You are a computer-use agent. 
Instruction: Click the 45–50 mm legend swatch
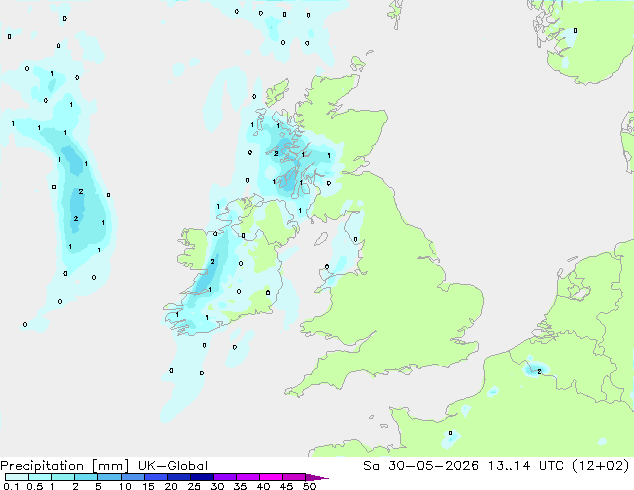294,477
